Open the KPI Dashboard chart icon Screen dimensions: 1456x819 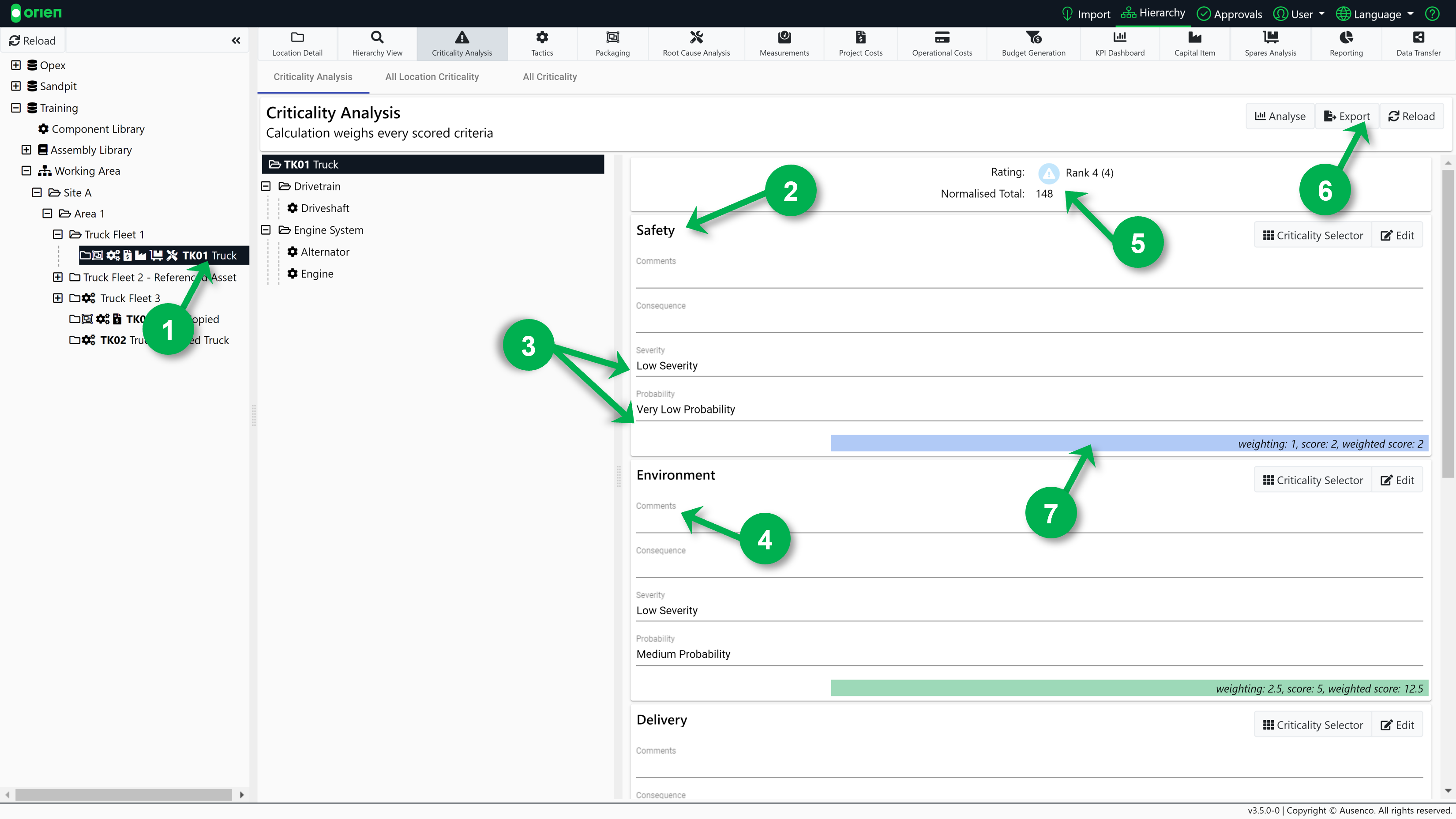(x=1119, y=38)
